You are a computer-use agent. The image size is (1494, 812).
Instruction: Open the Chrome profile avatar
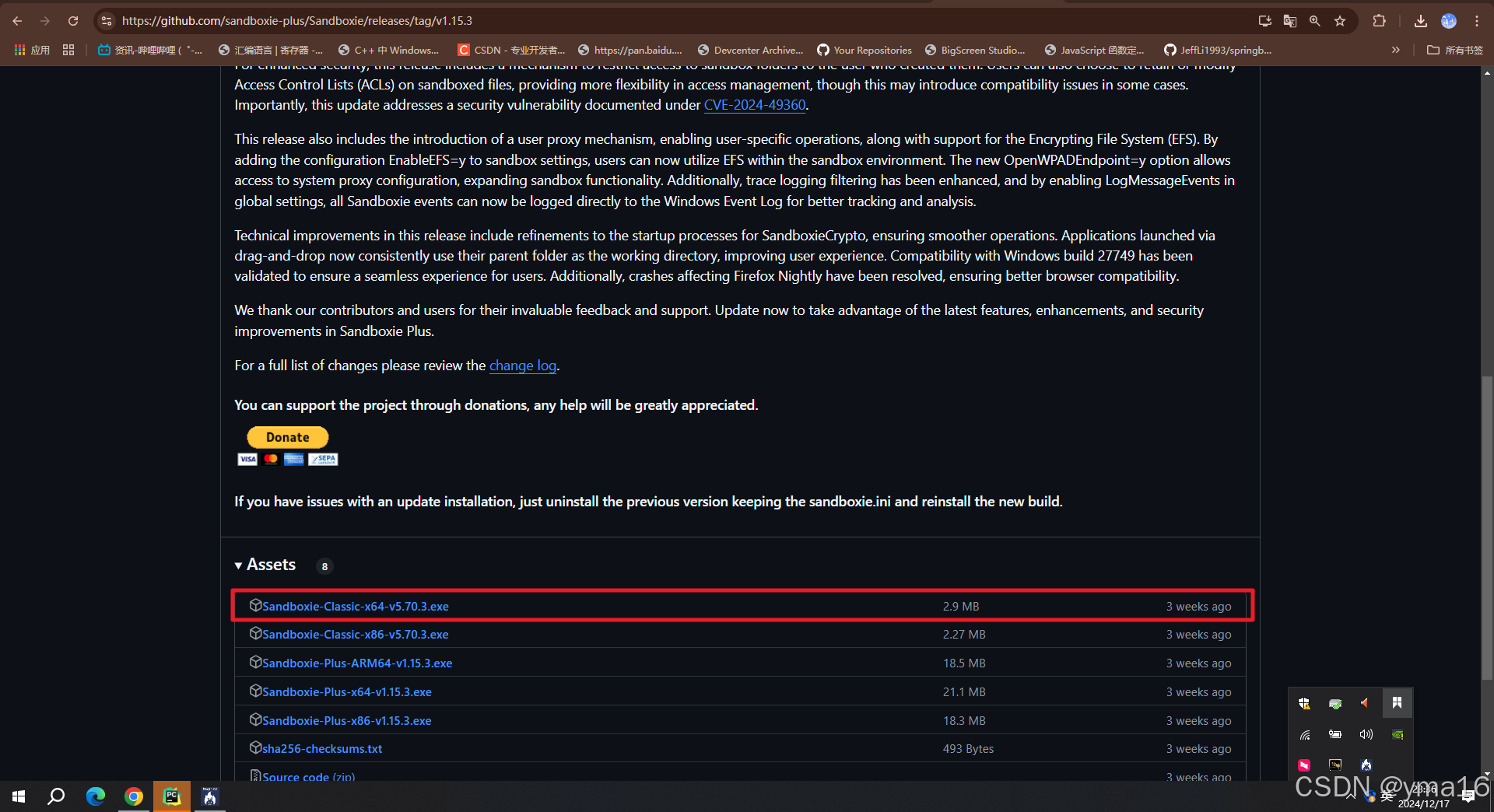coord(1449,21)
